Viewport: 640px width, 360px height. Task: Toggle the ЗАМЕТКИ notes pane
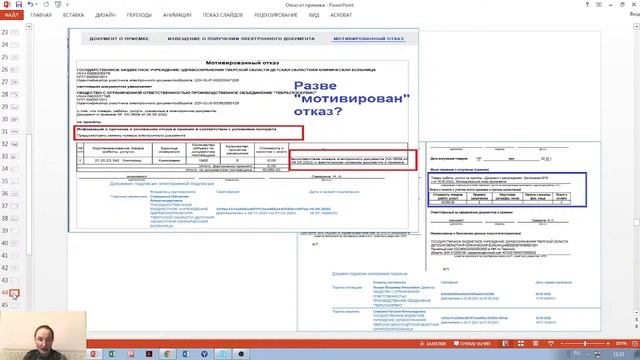pos(432,344)
